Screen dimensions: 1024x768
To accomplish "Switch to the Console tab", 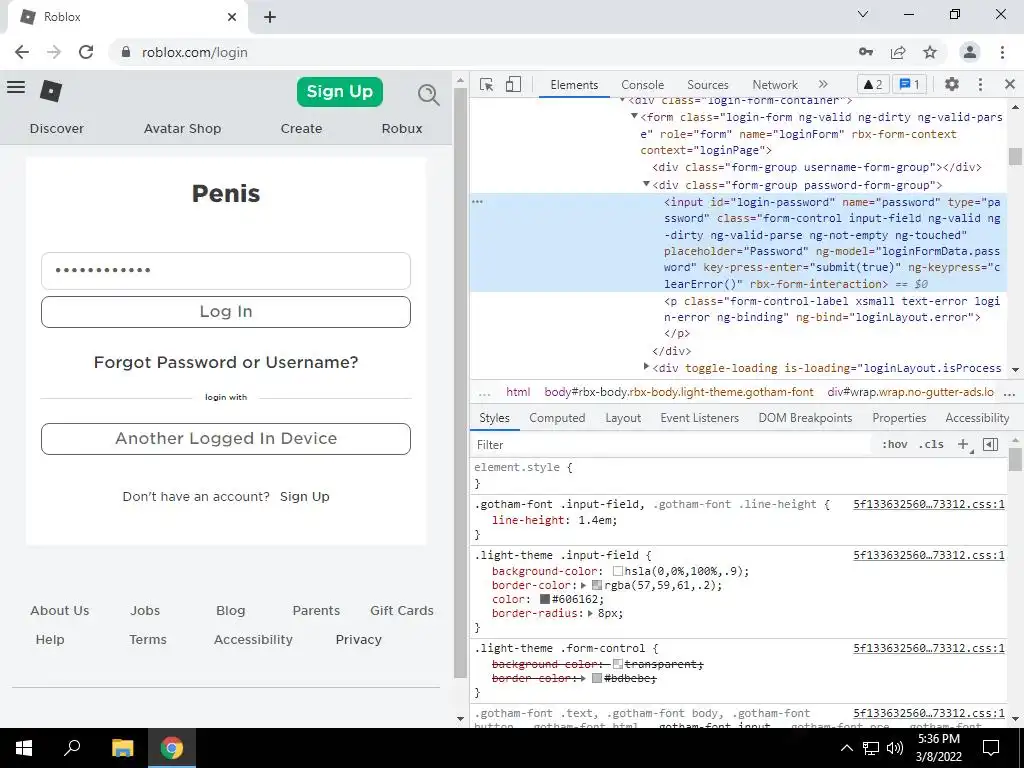I will click(x=642, y=84).
